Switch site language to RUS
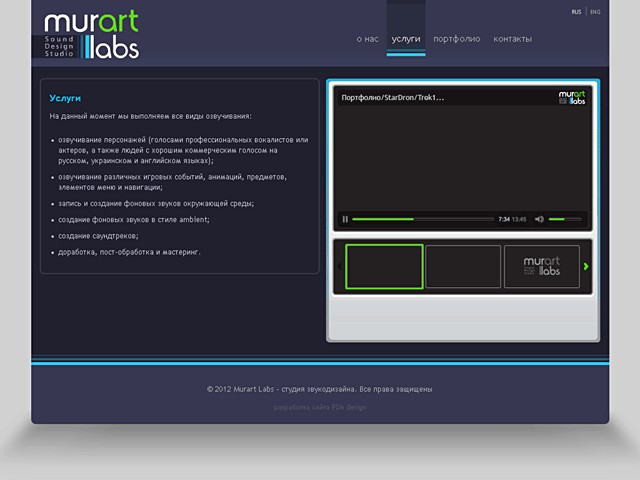This screenshot has height=480, width=640. 576,12
